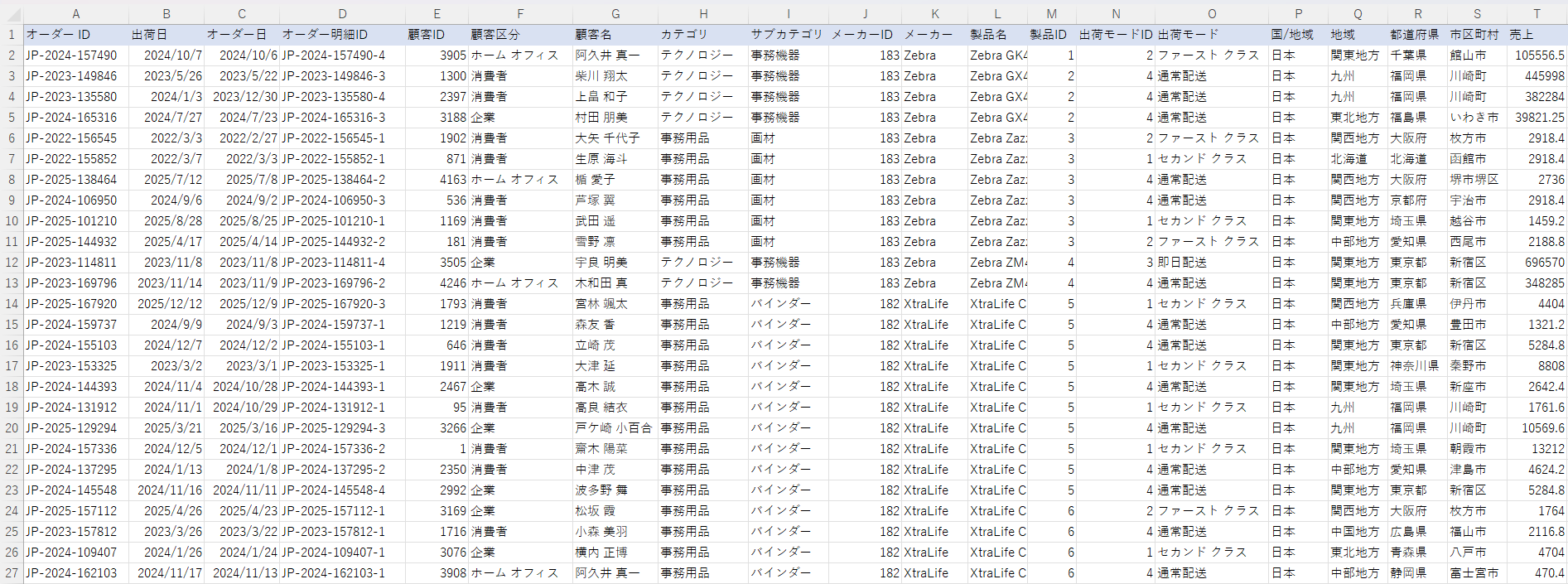Select prefecture cell 千葉県

tap(1417, 55)
